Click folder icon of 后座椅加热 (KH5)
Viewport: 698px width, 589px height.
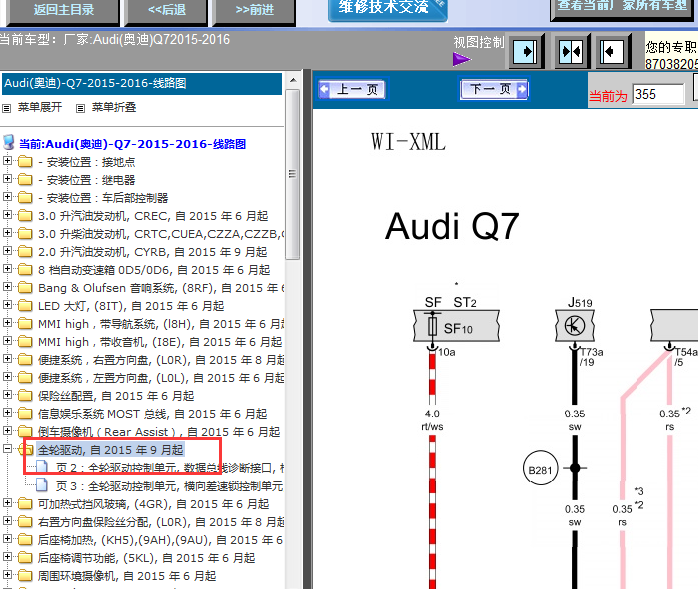click(25, 540)
